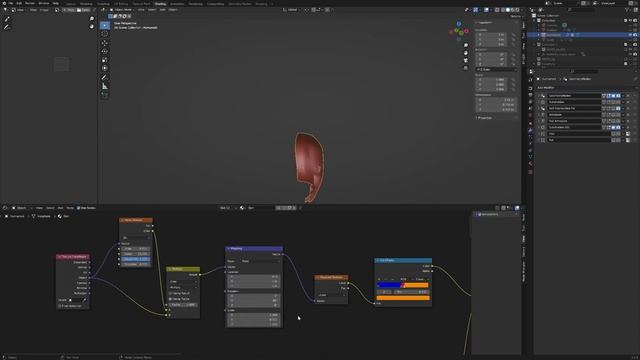Toggle camera view gizmo icon in viewport
The image size is (640, 360).
click(466, 60)
